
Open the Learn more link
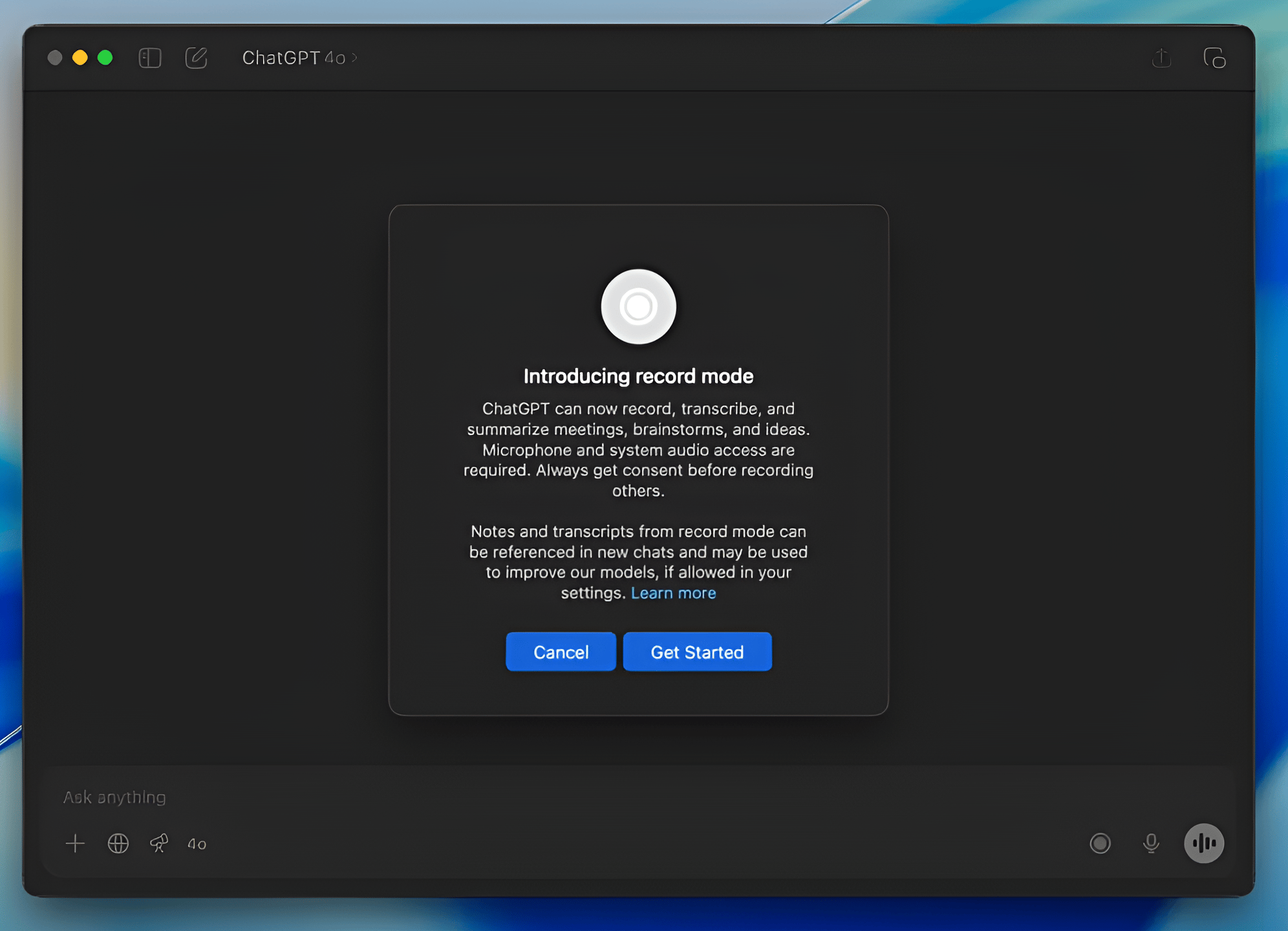[x=673, y=593]
